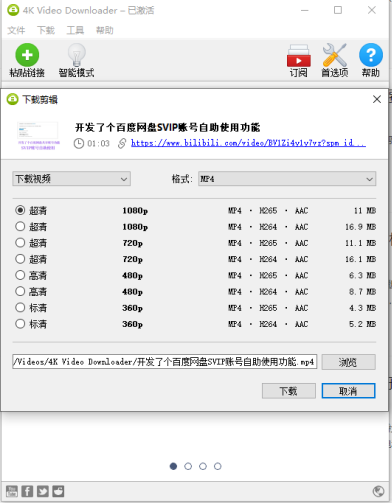
Task: Select the fourth page indicator dot
Action: pos(218,466)
